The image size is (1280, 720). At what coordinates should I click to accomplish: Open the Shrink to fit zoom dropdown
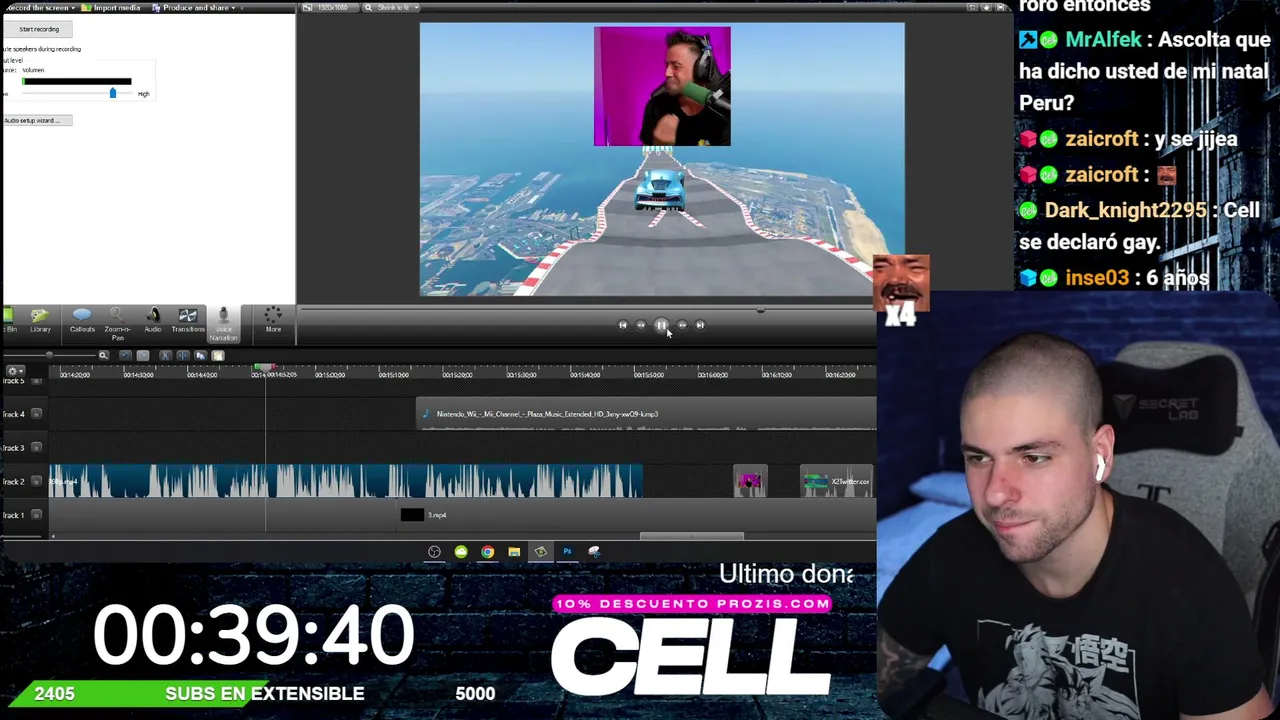(390, 8)
